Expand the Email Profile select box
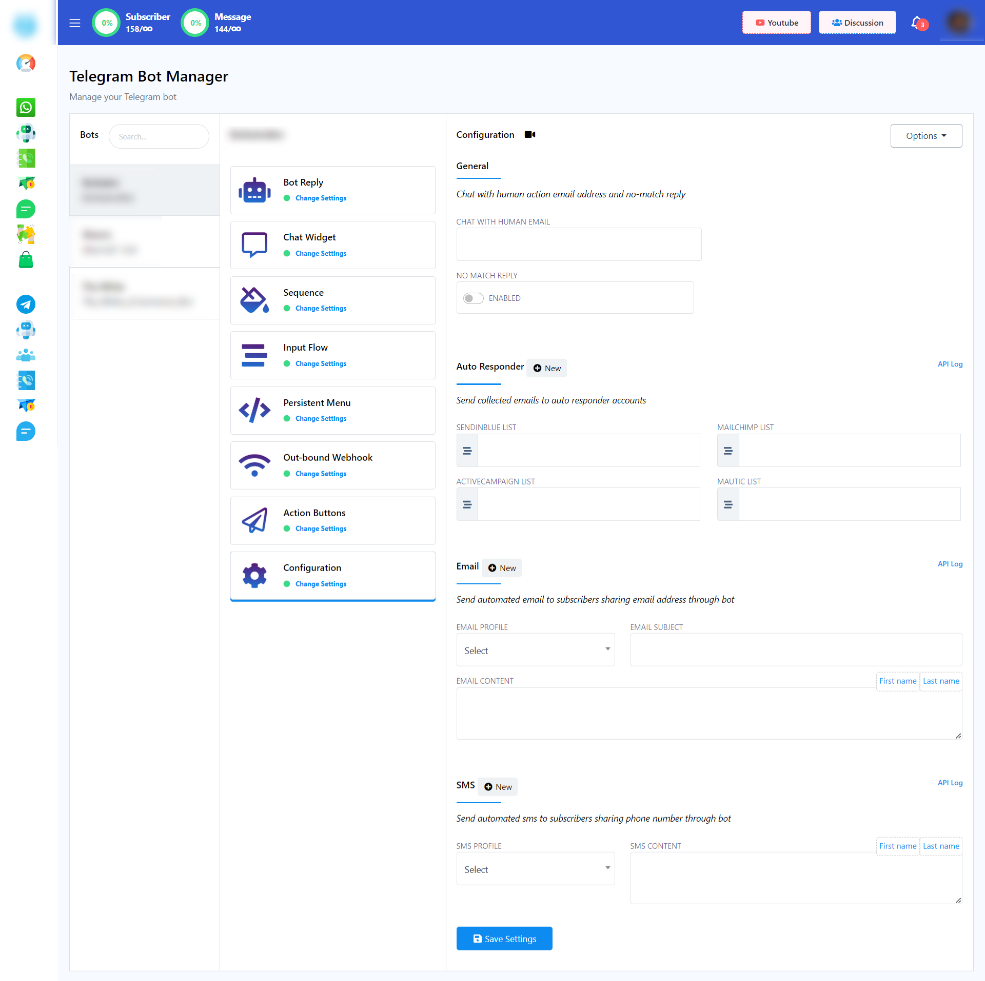Screen dimensions: 985x981 [536, 650]
